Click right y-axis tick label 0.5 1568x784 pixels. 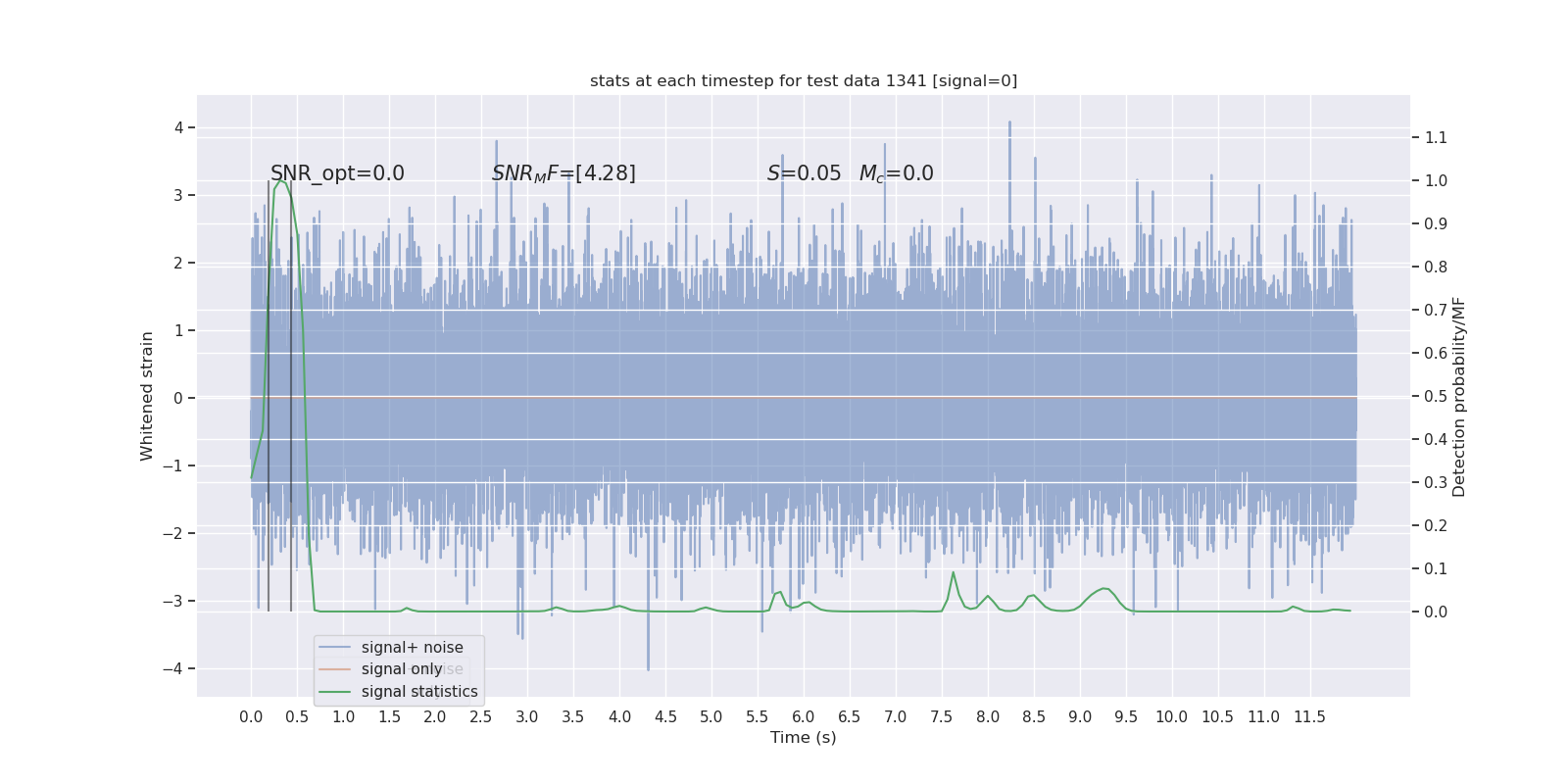pyautogui.click(x=1436, y=396)
